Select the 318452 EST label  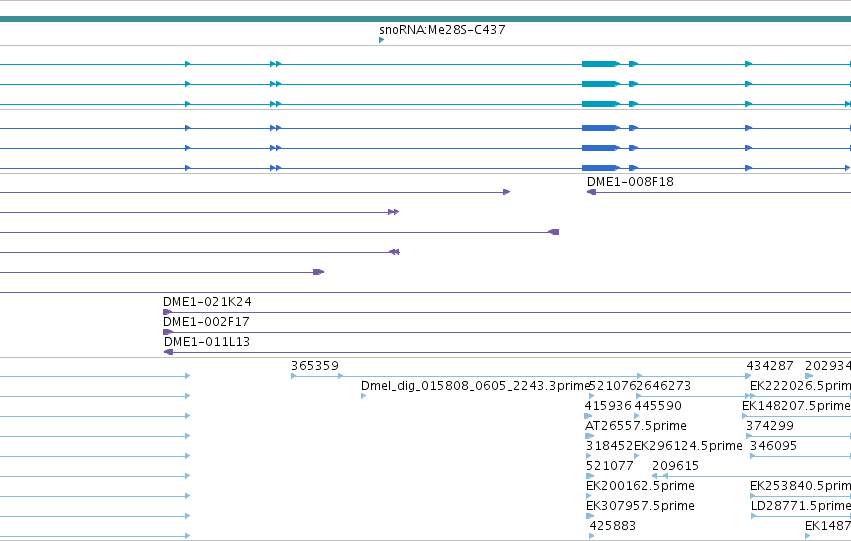coord(609,446)
